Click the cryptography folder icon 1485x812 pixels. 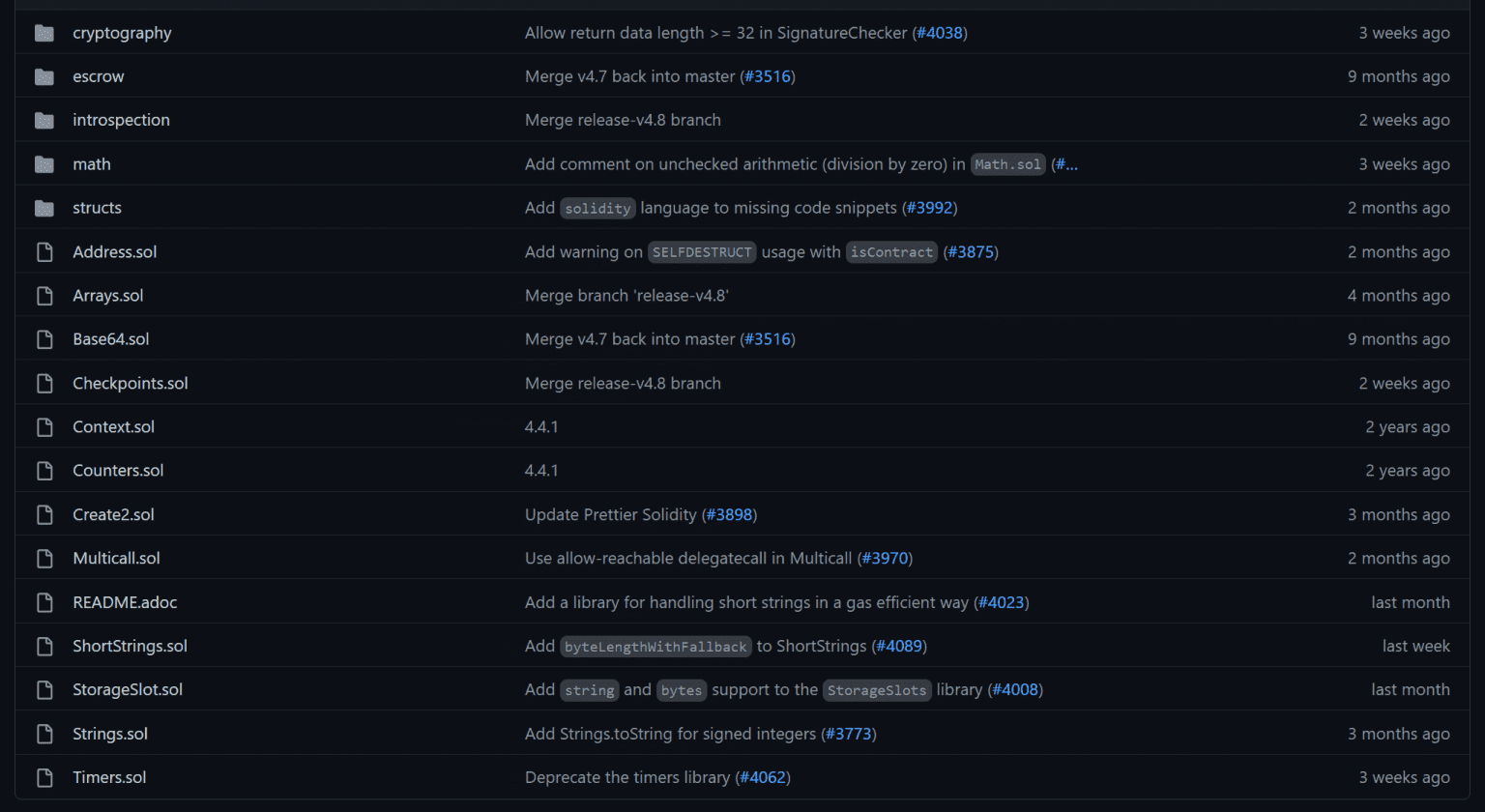(x=44, y=32)
